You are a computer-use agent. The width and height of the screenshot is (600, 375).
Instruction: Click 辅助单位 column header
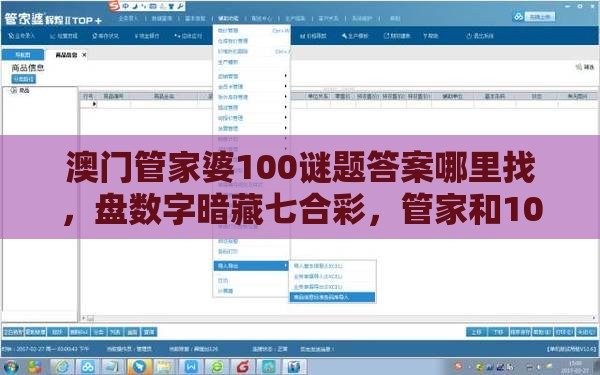tap(452, 96)
